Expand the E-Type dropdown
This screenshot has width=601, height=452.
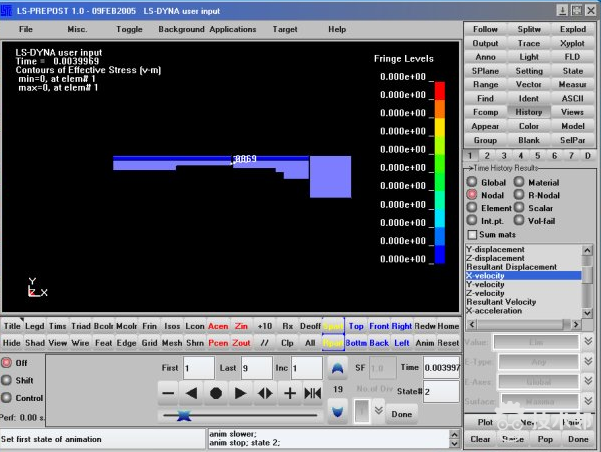click(x=588, y=361)
